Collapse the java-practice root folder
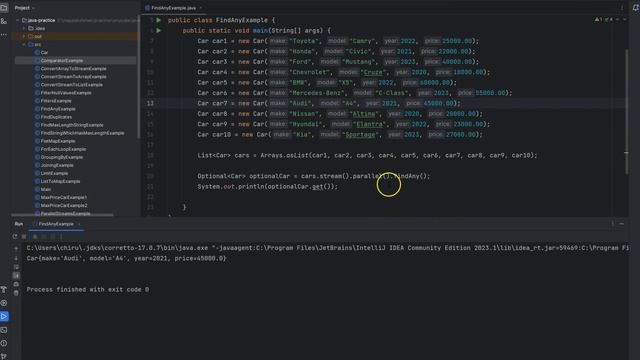 (18, 20)
